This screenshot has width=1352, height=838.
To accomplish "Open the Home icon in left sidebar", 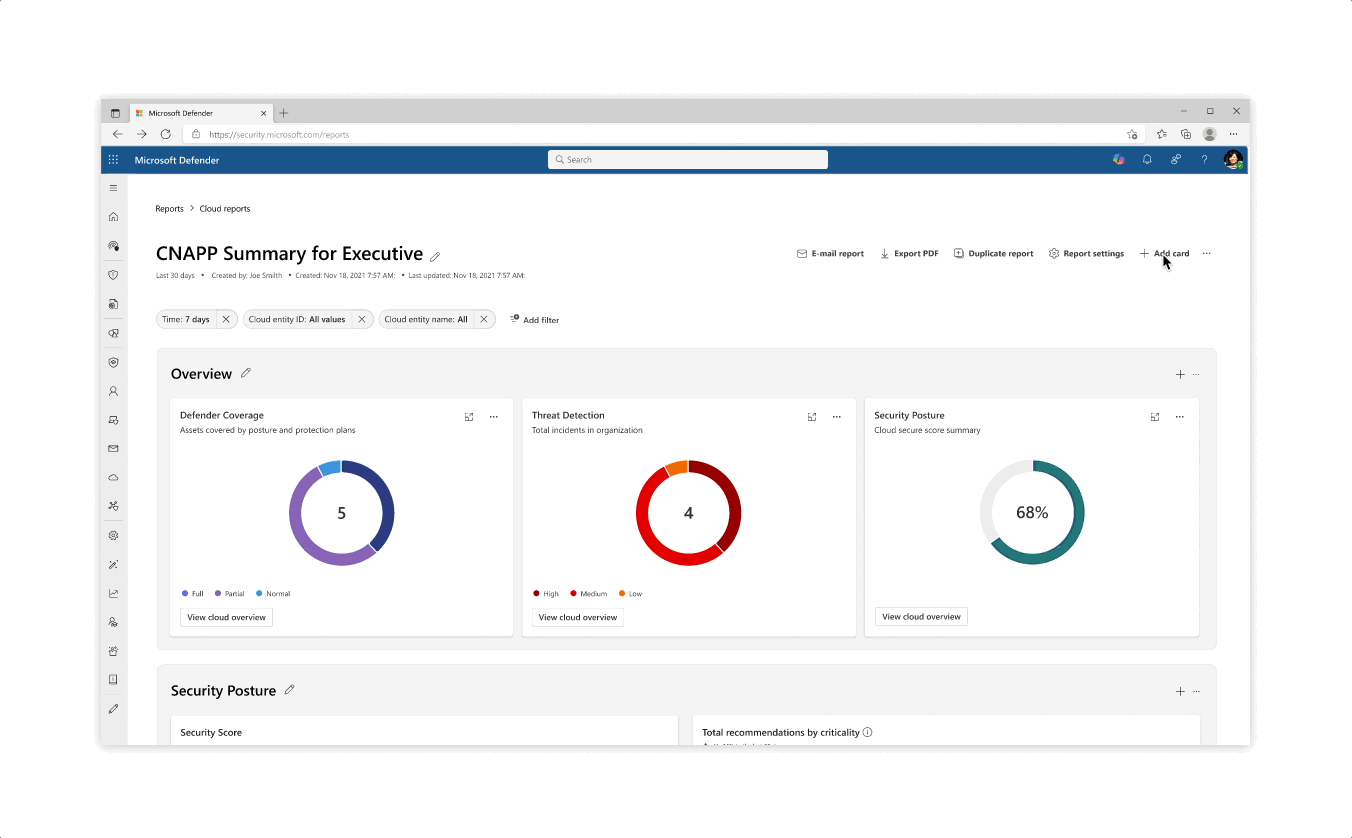I will (113, 216).
